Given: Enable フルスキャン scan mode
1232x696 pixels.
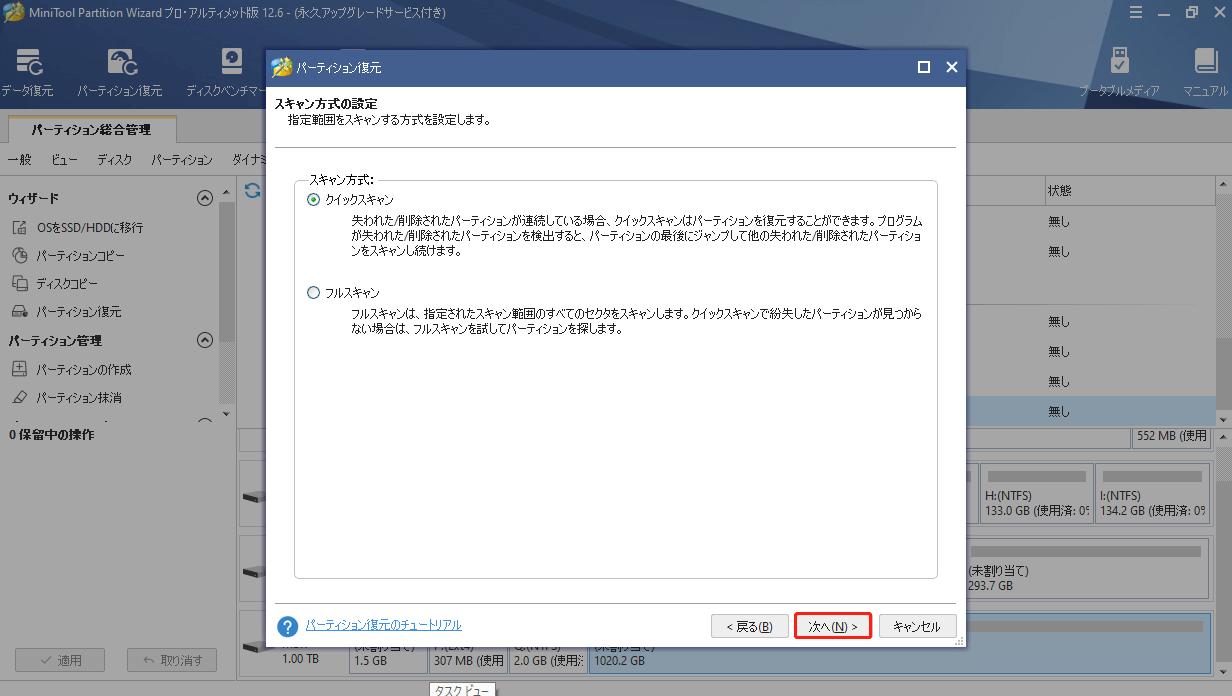Looking at the screenshot, I should coord(313,292).
